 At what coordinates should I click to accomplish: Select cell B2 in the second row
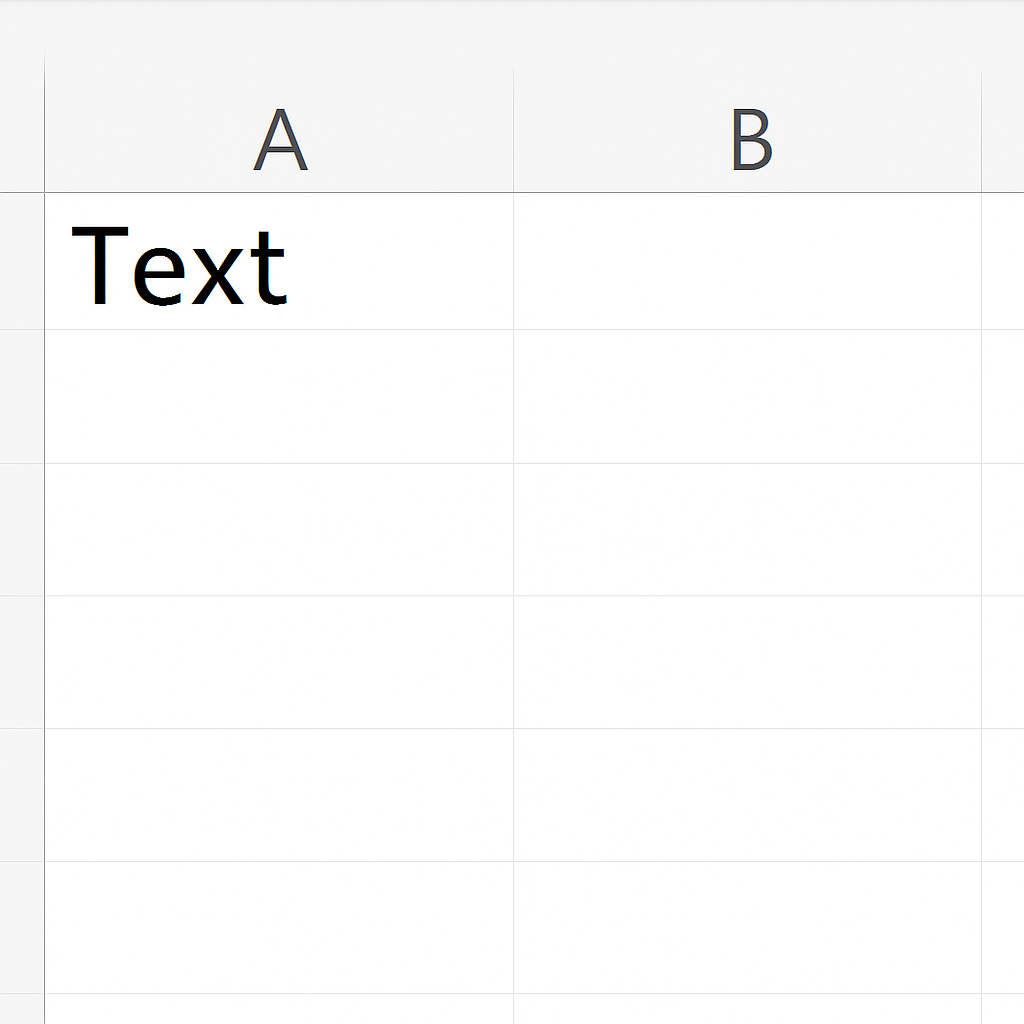click(x=748, y=396)
